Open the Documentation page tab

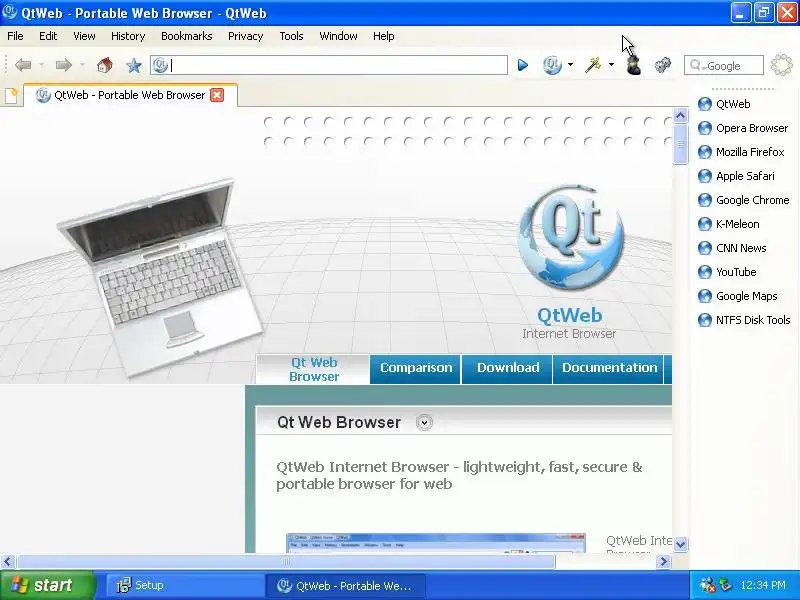[x=609, y=368]
